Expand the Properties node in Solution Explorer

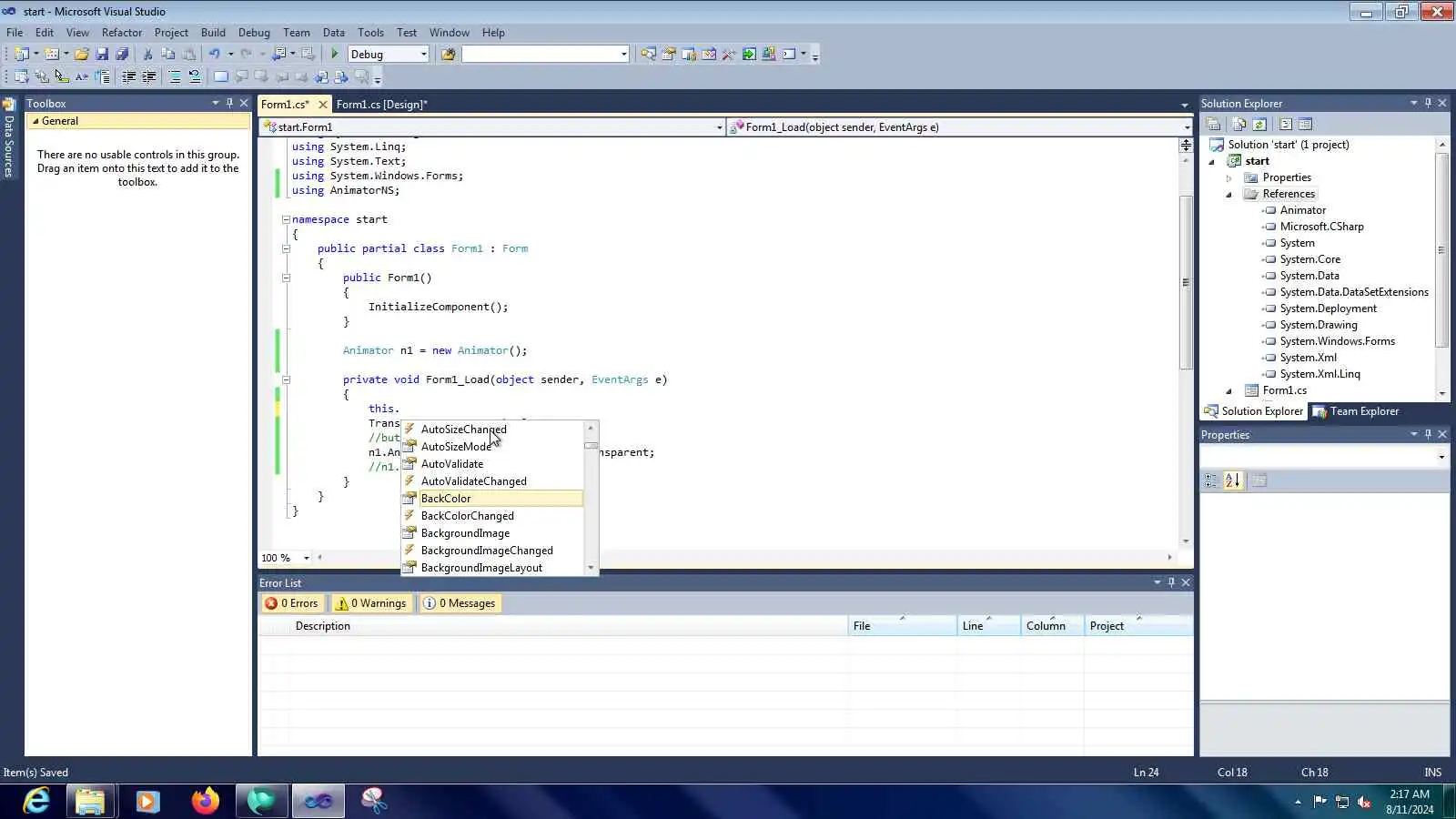1228,177
